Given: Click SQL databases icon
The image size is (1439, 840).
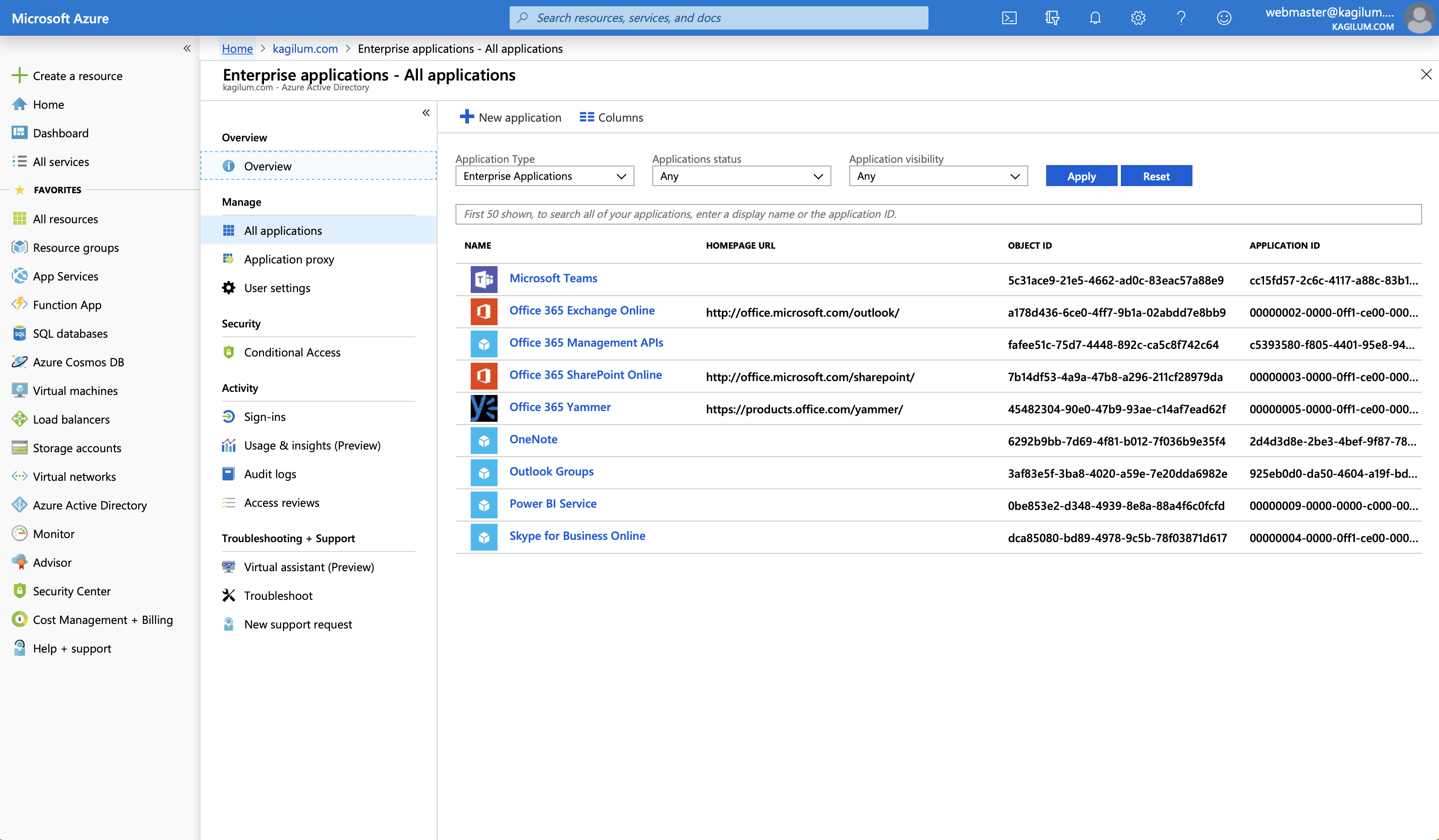Looking at the screenshot, I should [19, 333].
